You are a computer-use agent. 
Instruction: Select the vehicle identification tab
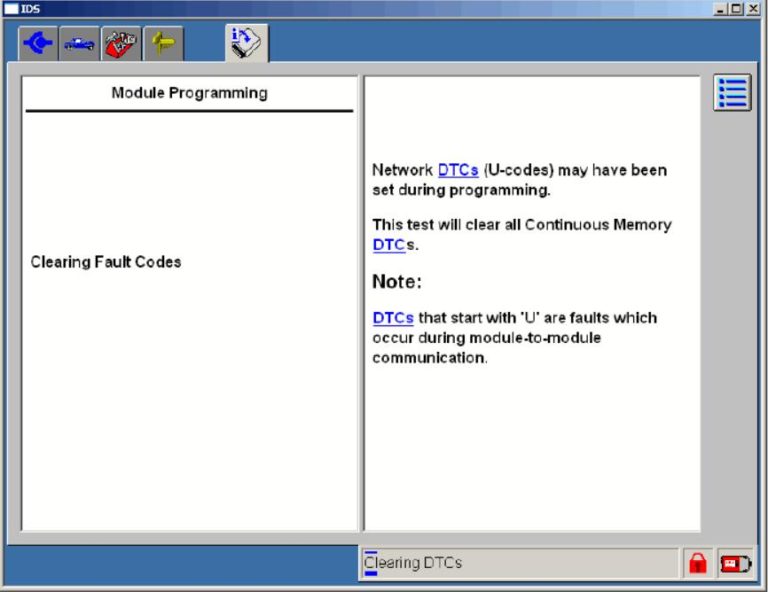click(x=79, y=44)
